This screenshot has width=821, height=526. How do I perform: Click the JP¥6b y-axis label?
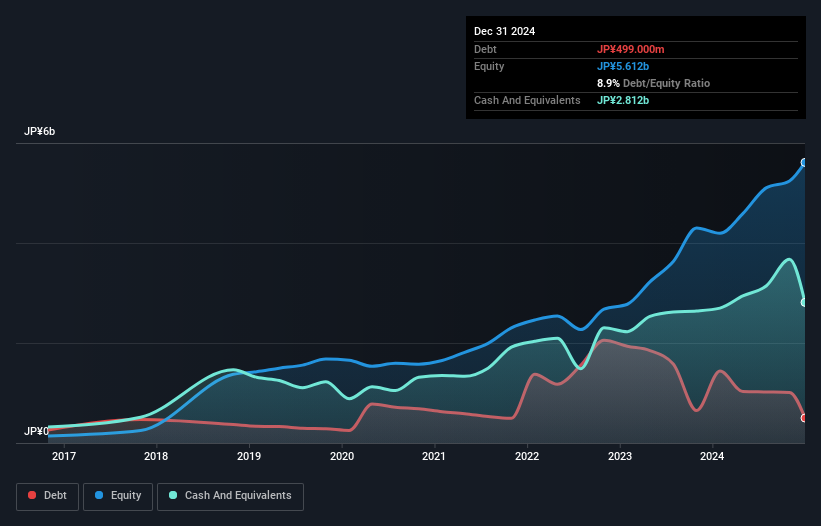[39, 131]
